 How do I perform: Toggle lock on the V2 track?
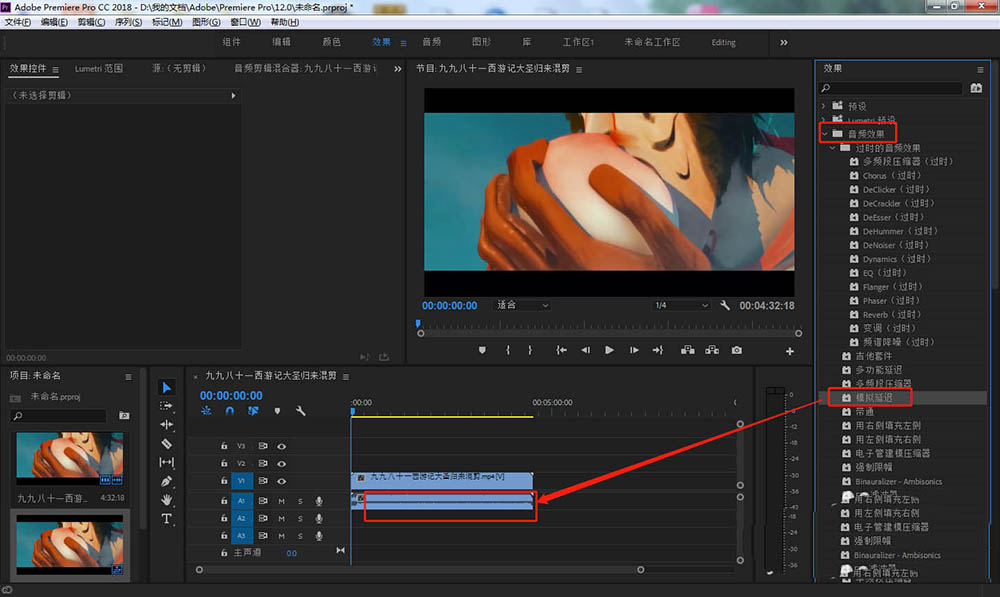[x=224, y=464]
